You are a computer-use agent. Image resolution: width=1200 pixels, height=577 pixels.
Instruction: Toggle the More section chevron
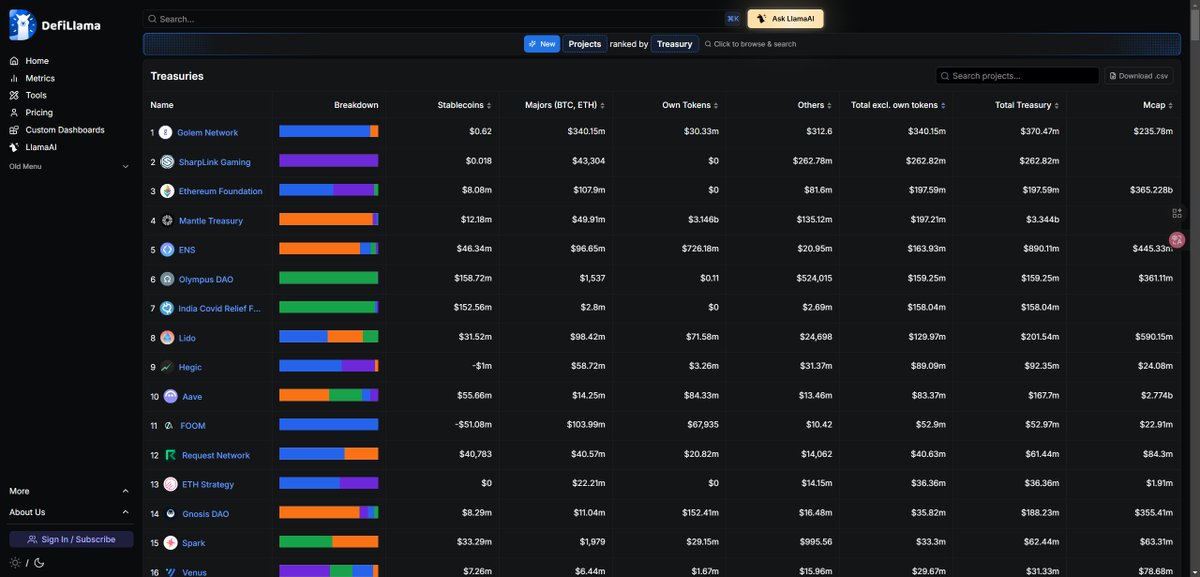tap(125, 491)
